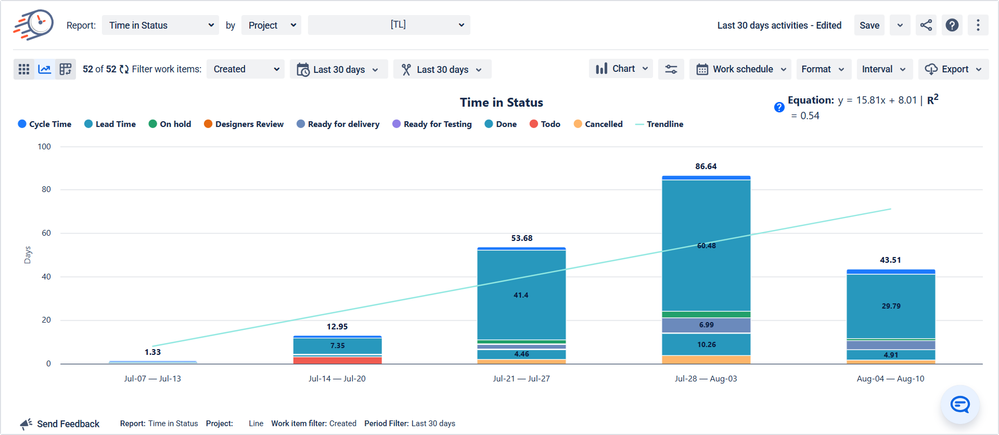The image size is (999, 435).
Task: Click the 86.64 total label
Action: pyautogui.click(x=706, y=166)
